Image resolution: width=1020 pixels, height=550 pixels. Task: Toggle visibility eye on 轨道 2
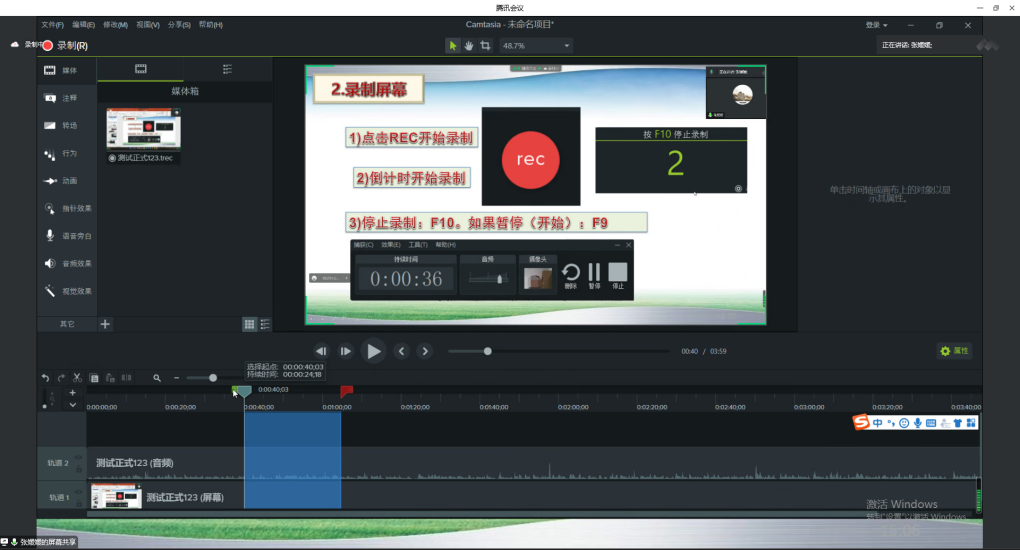pos(79,458)
